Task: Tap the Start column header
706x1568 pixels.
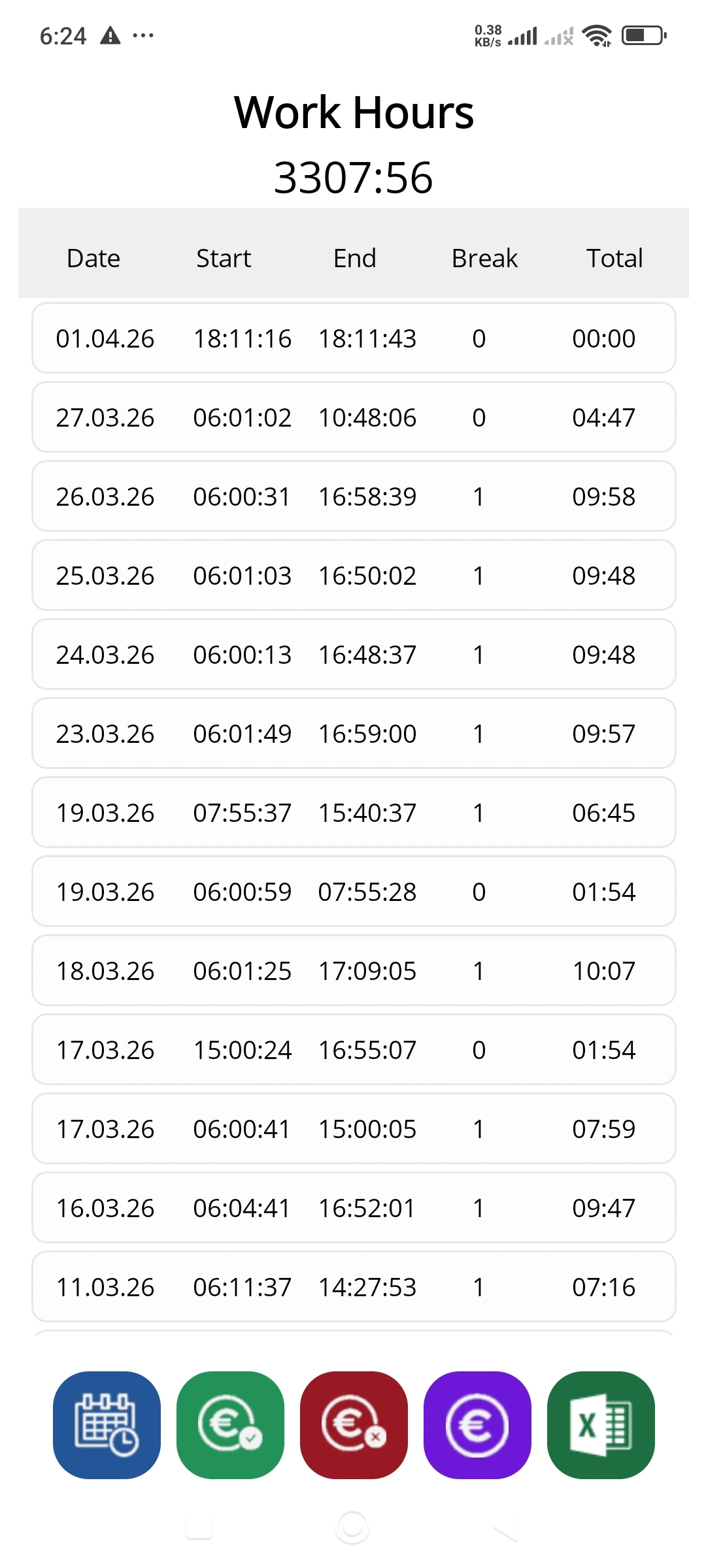Action: (224, 258)
